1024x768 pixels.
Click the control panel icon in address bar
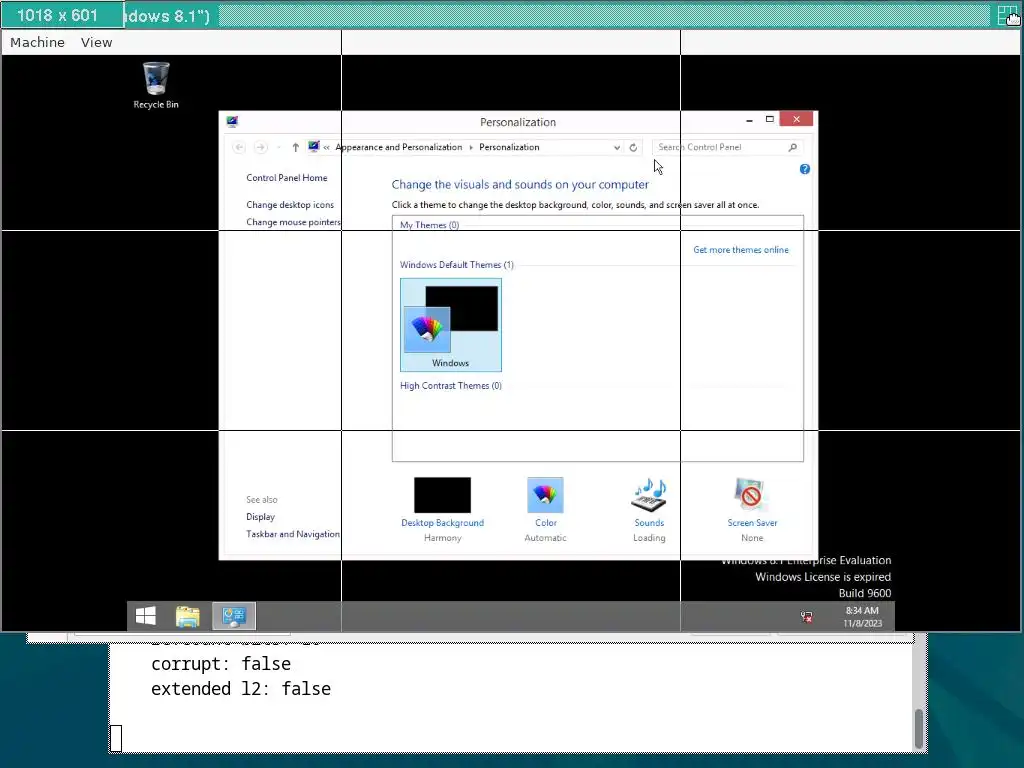click(x=313, y=147)
